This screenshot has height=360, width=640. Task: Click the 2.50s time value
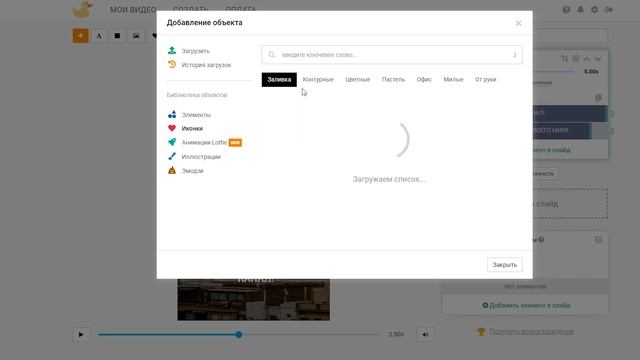point(396,334)
